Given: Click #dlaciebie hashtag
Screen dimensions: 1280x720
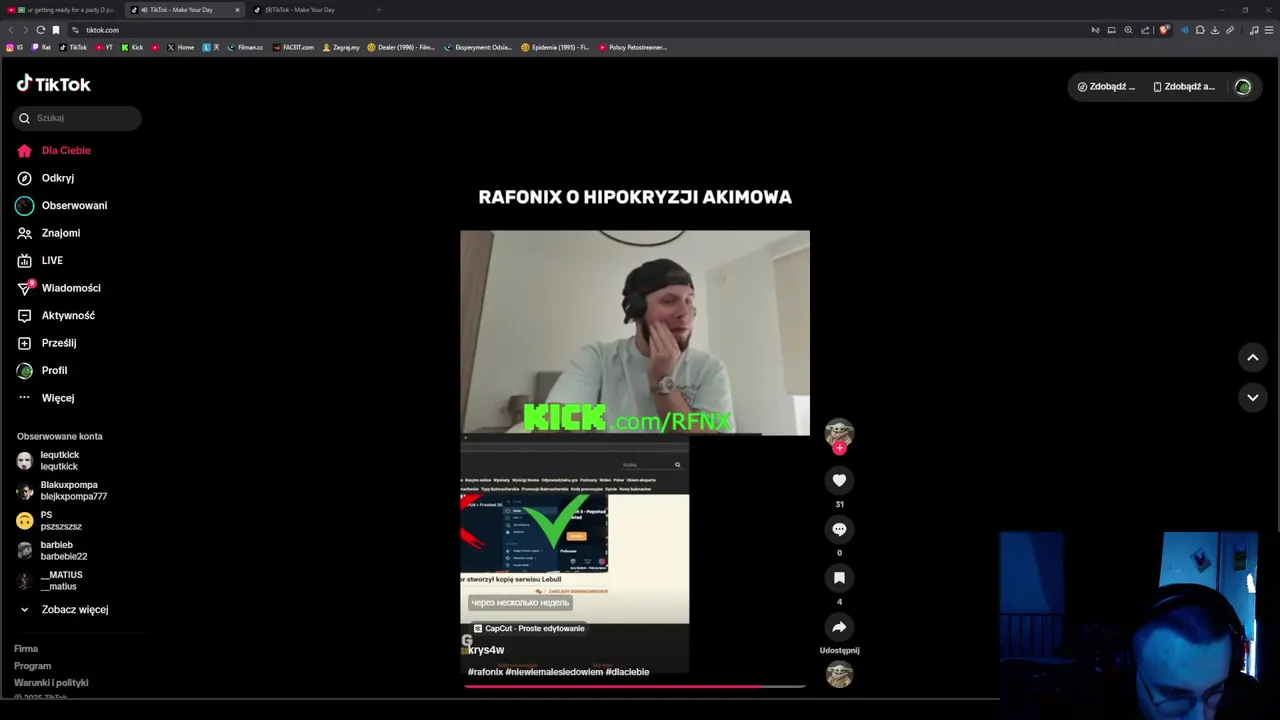Looking at the screenshot, I should pos(627,672).
